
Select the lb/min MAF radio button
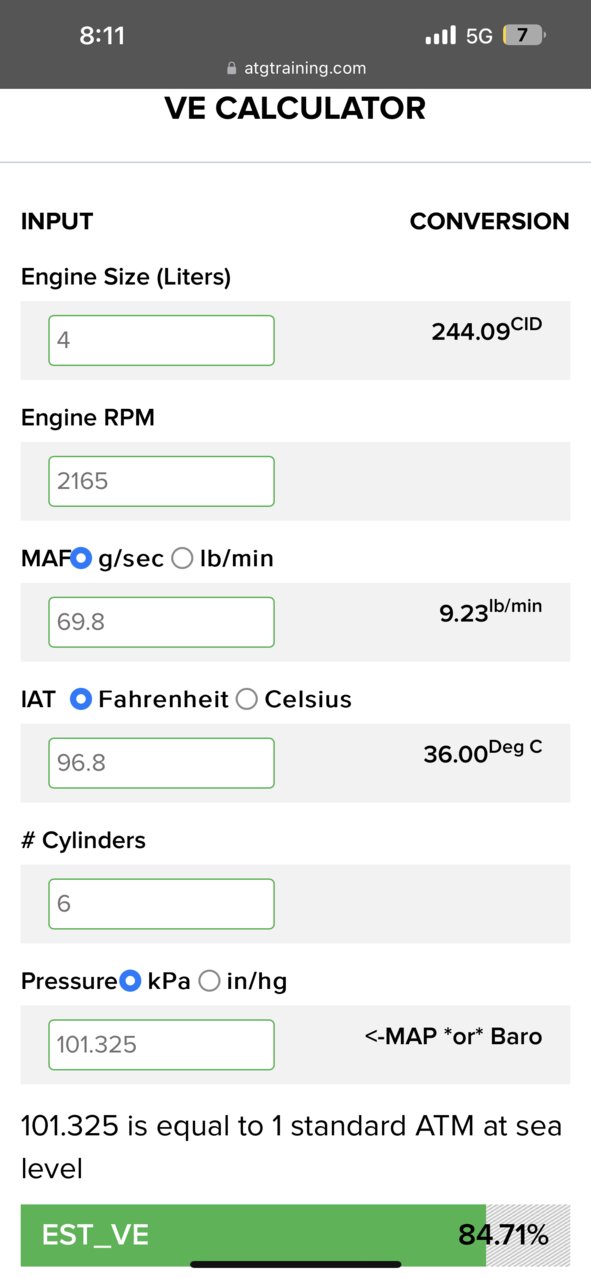coord(182,559)
